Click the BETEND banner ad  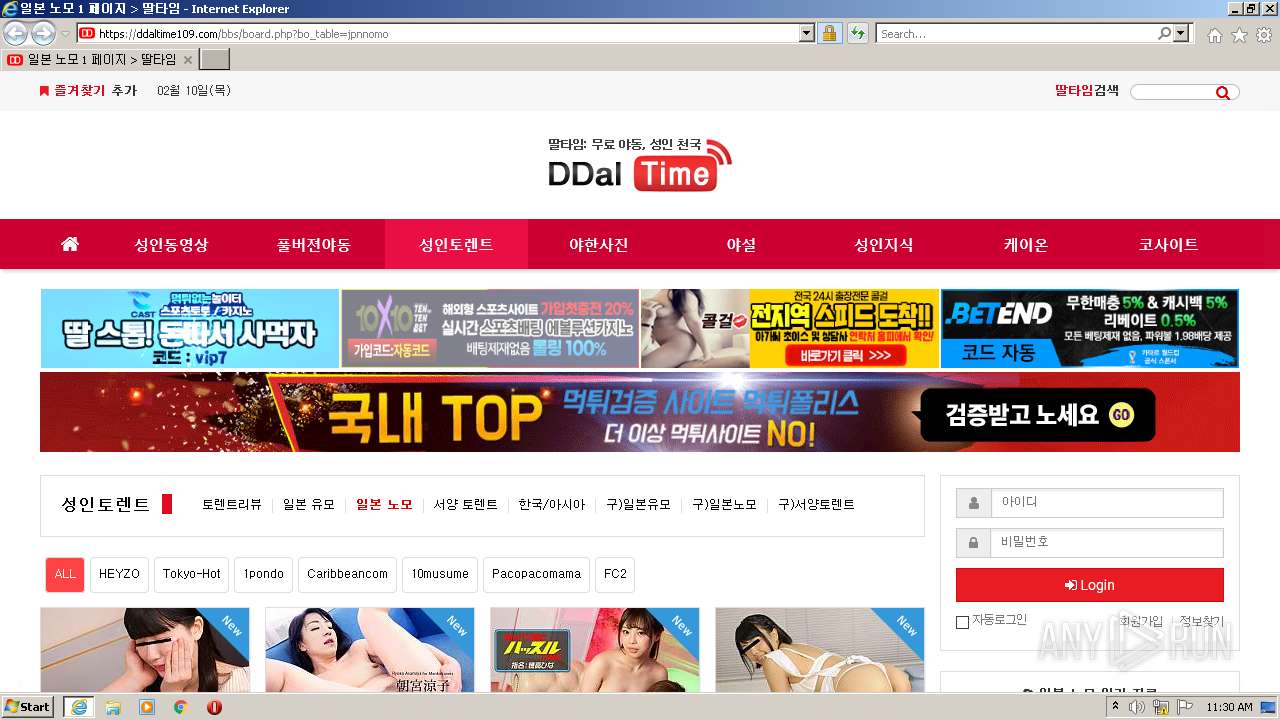[1090, 329]
